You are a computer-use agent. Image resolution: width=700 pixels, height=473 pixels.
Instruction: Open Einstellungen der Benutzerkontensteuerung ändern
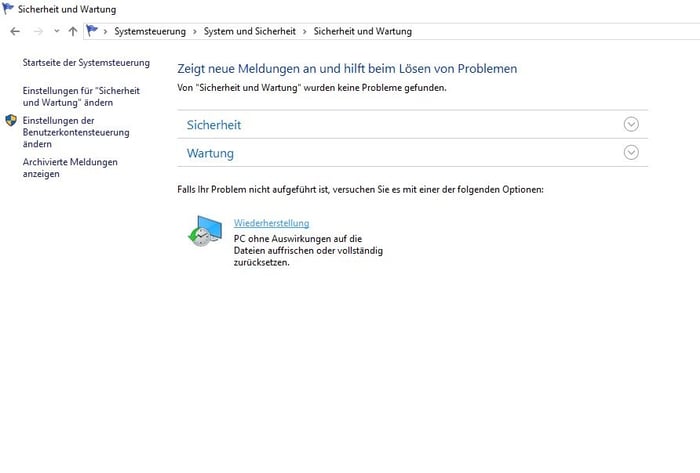(x=76, y=132)
